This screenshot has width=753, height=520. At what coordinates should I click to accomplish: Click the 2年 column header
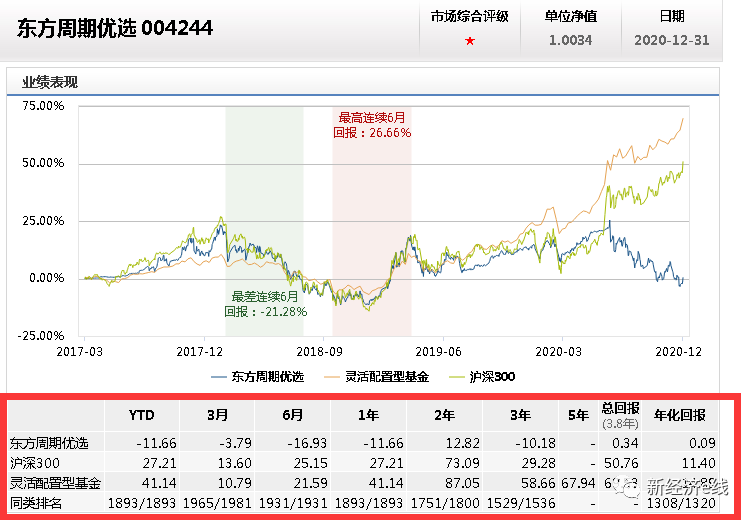(444, 415)
